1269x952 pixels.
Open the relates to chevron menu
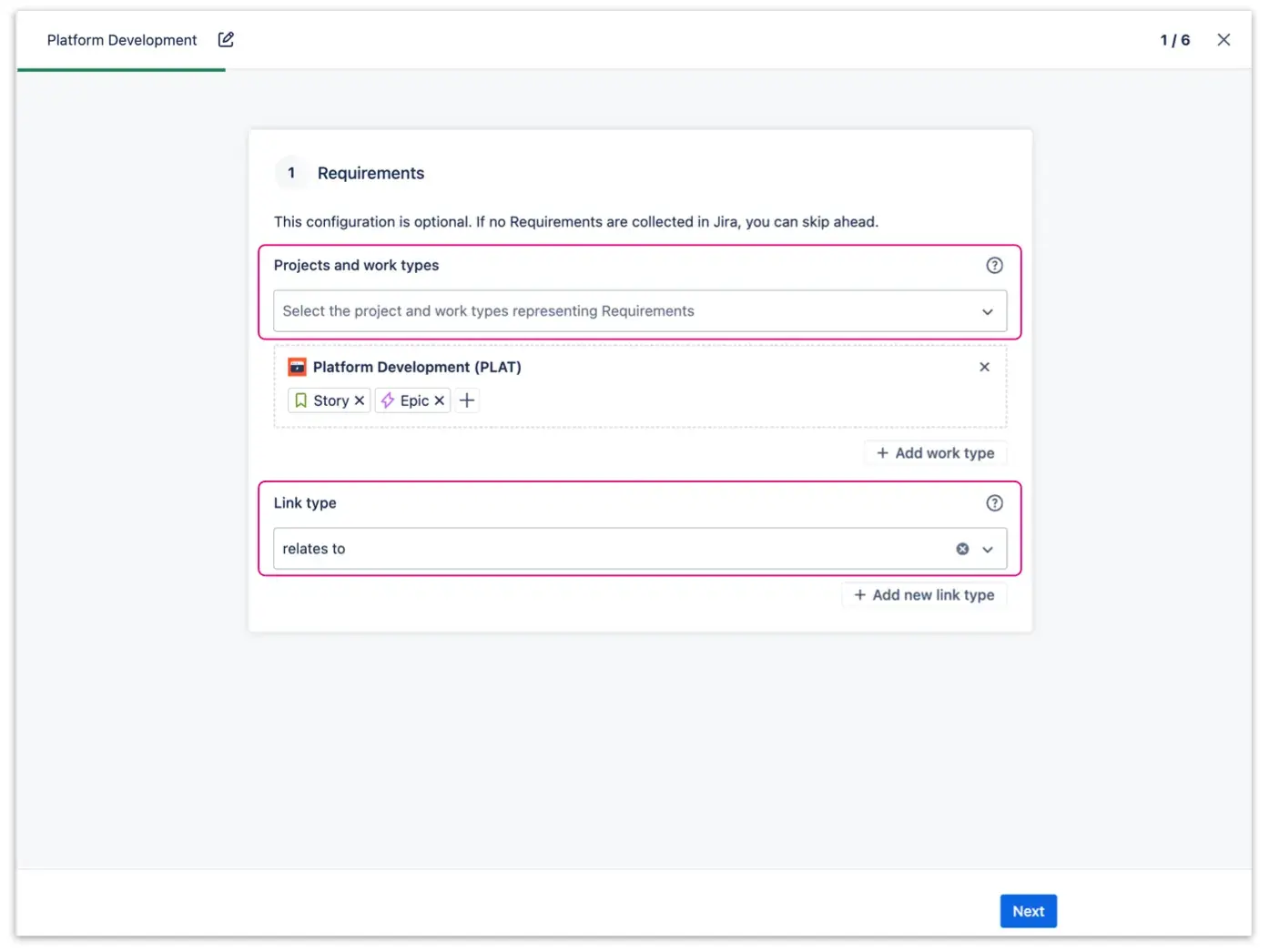pyautogui.click(x=988, y=549)
